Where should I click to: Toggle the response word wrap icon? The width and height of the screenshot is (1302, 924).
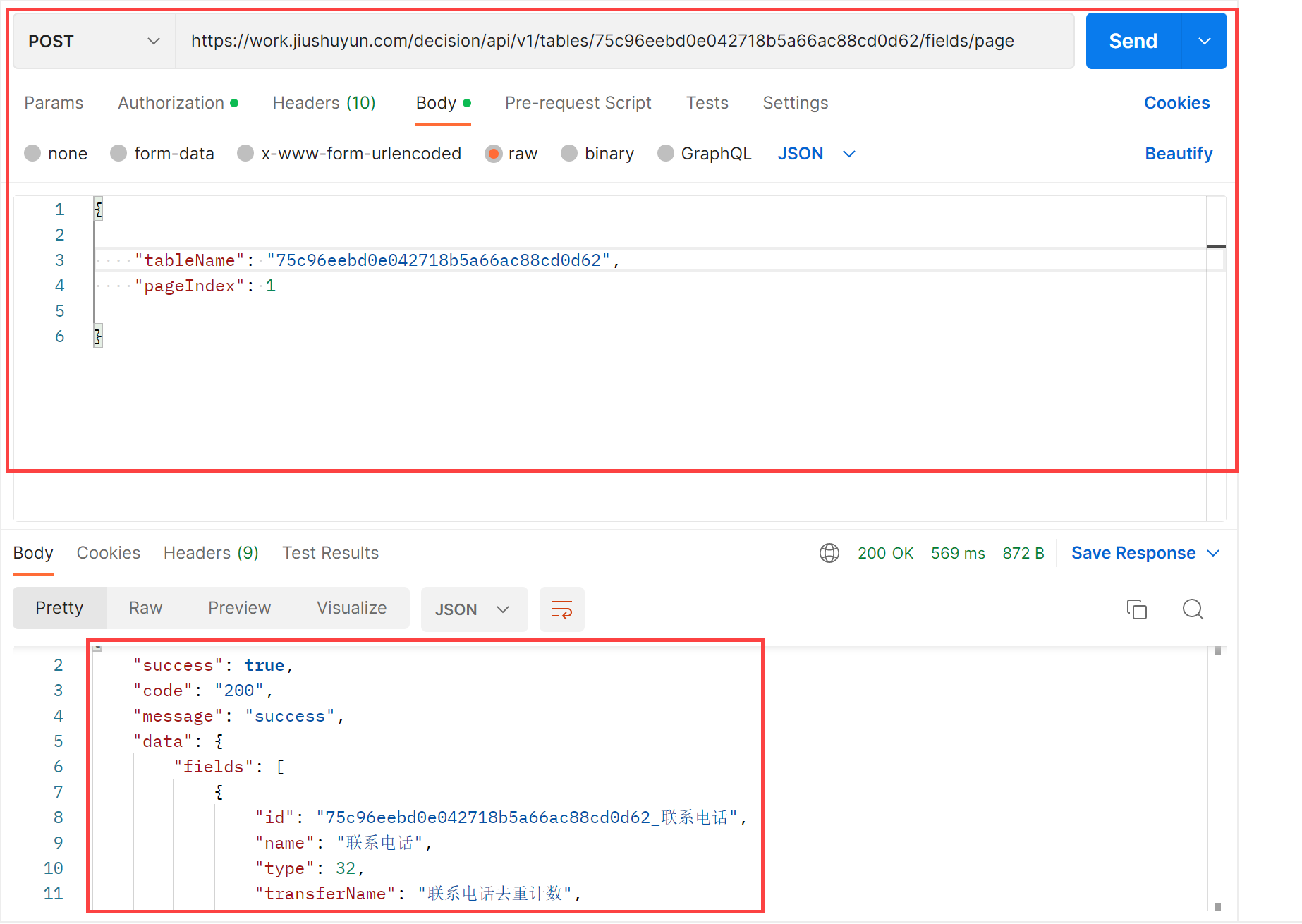point(561,609)
